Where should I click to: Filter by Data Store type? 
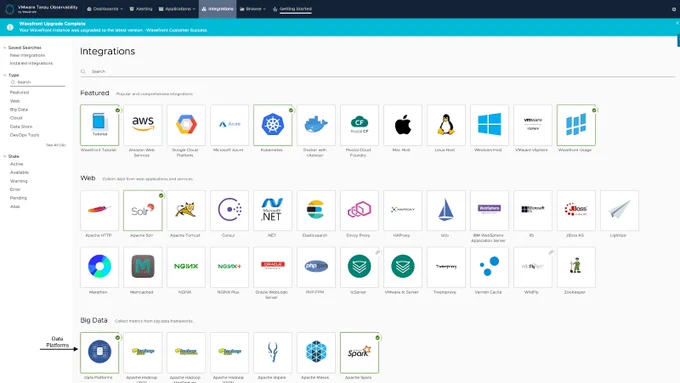click(x=21, y=126)
